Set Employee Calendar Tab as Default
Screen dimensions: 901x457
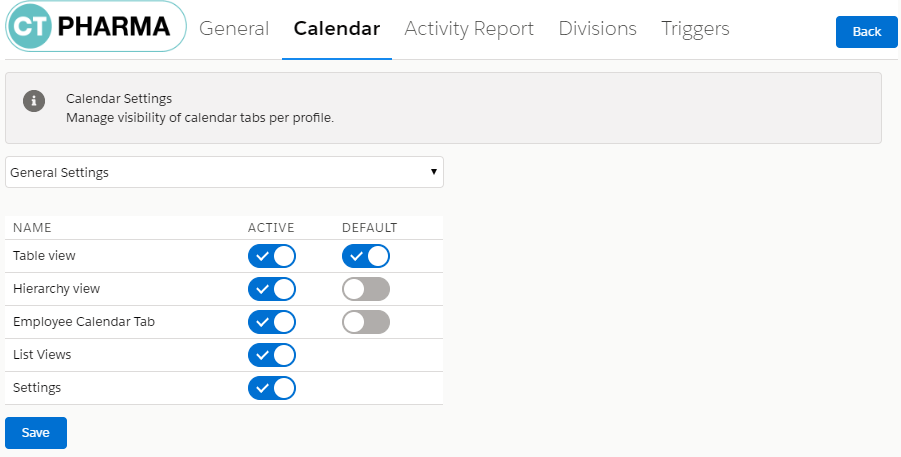pos(366,322)
